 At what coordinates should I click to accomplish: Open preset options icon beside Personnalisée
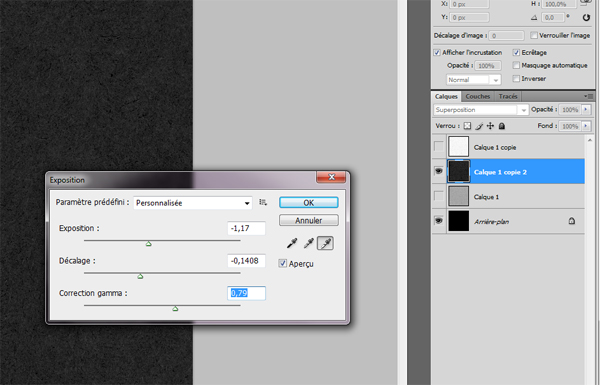tap(263, 202)
